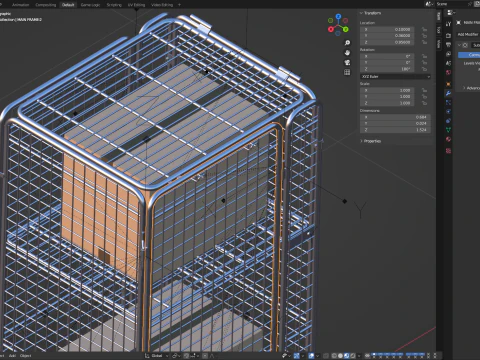This screenshot has width=480, height=360.
Task: Select Solid viewport shading mode
Action: click(x=340, y=356)
